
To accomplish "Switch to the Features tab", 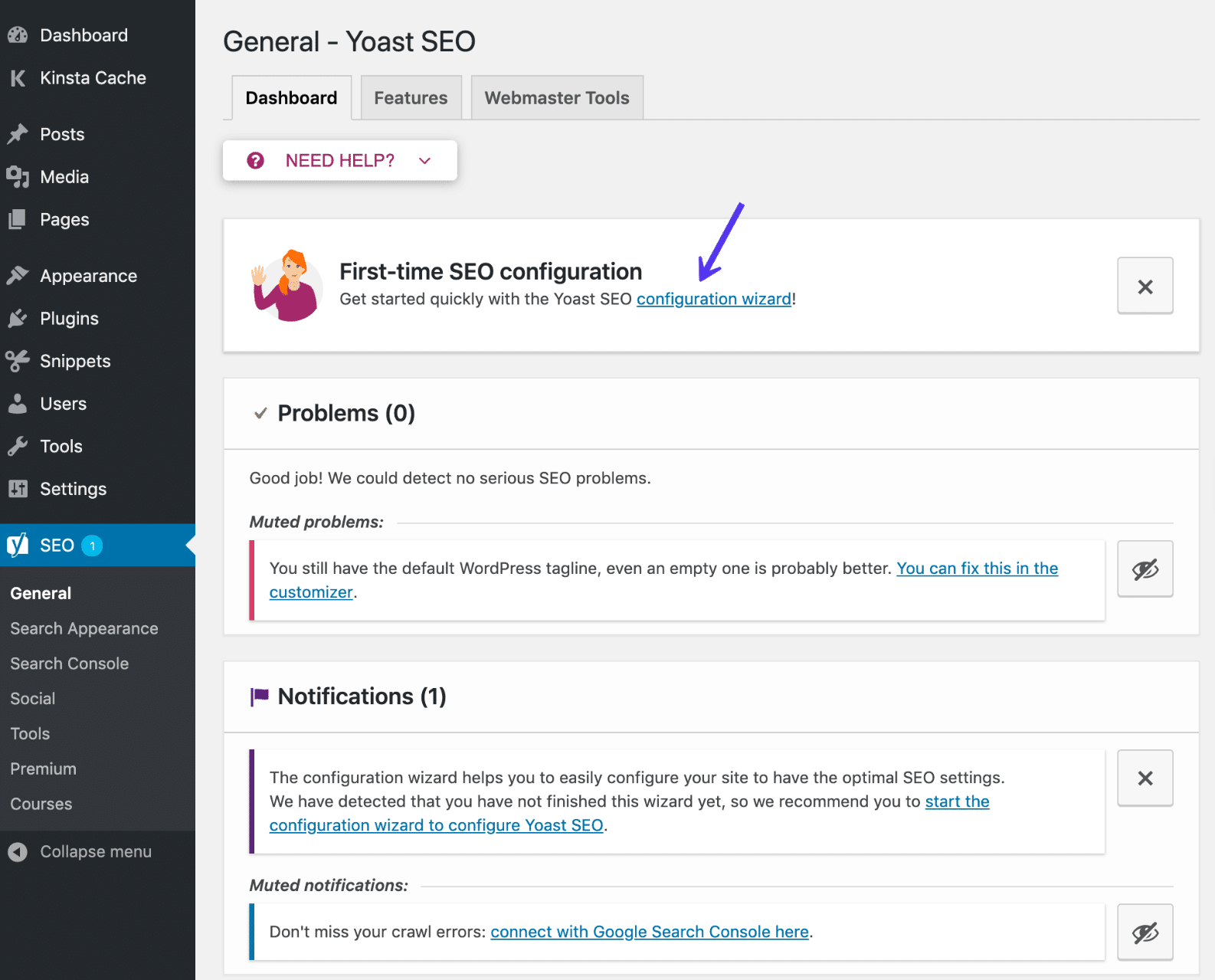I will [411, 98].
